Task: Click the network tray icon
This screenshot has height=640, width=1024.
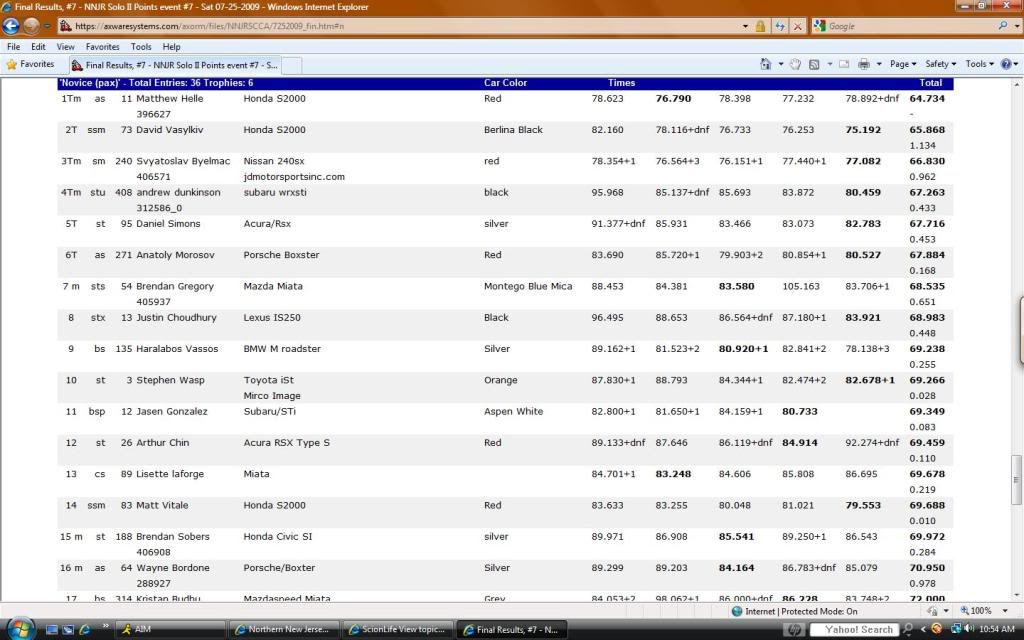Action: [x=955, y=629]
